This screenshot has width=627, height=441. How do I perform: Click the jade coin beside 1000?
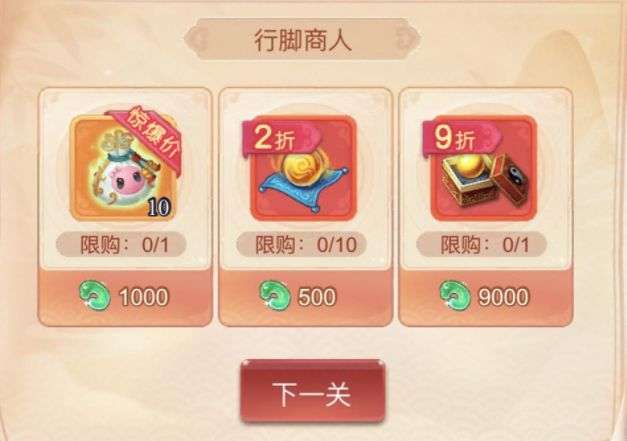95,296
